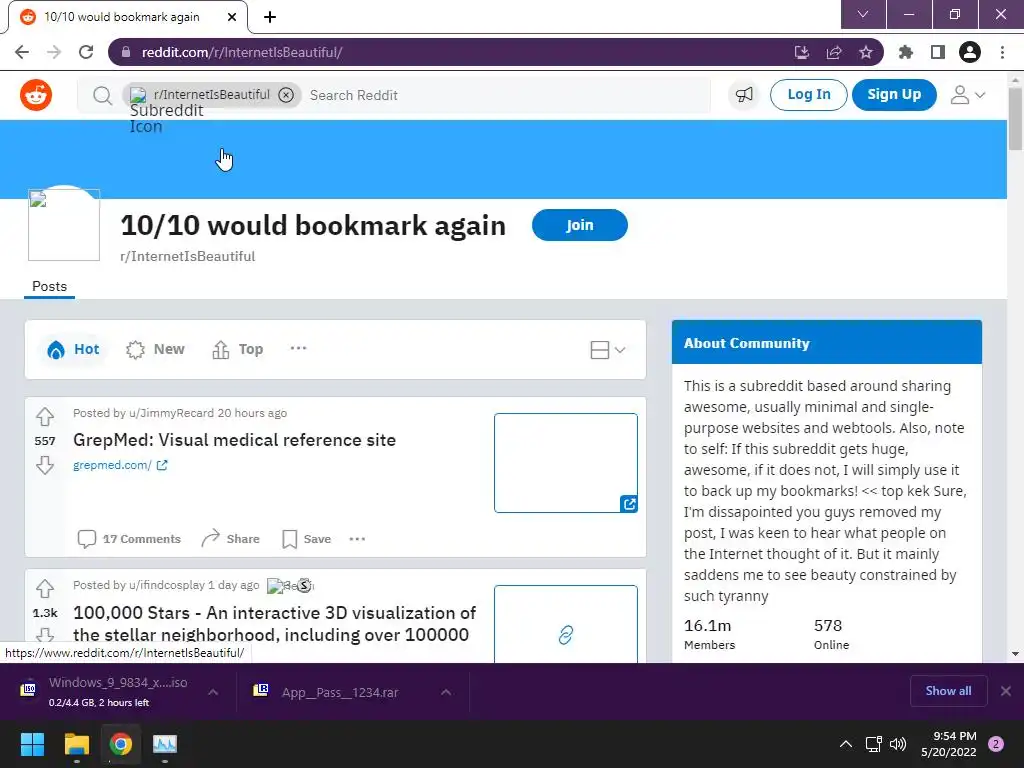Open notification center badge
Screen dimensions: 1024x768
click(996, 744)
